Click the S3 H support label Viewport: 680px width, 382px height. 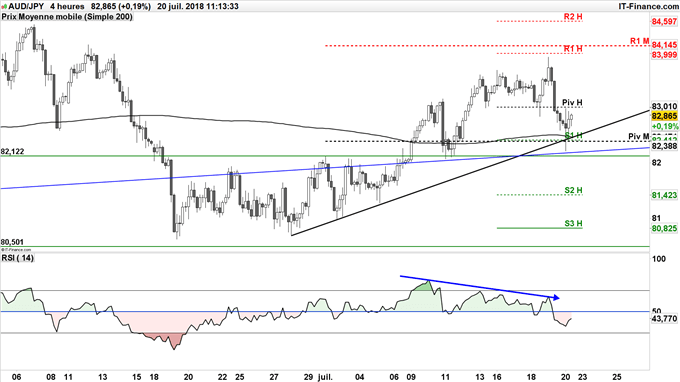pos(573,224)
